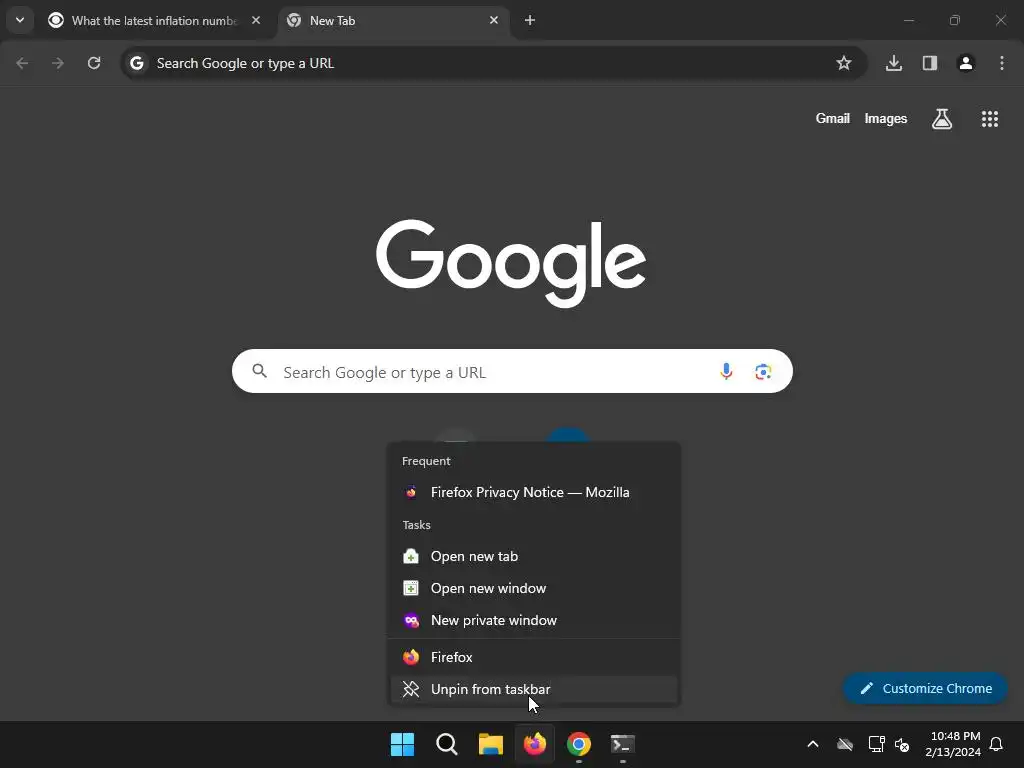Click the muted volume tray icon

tap(903, 744)
